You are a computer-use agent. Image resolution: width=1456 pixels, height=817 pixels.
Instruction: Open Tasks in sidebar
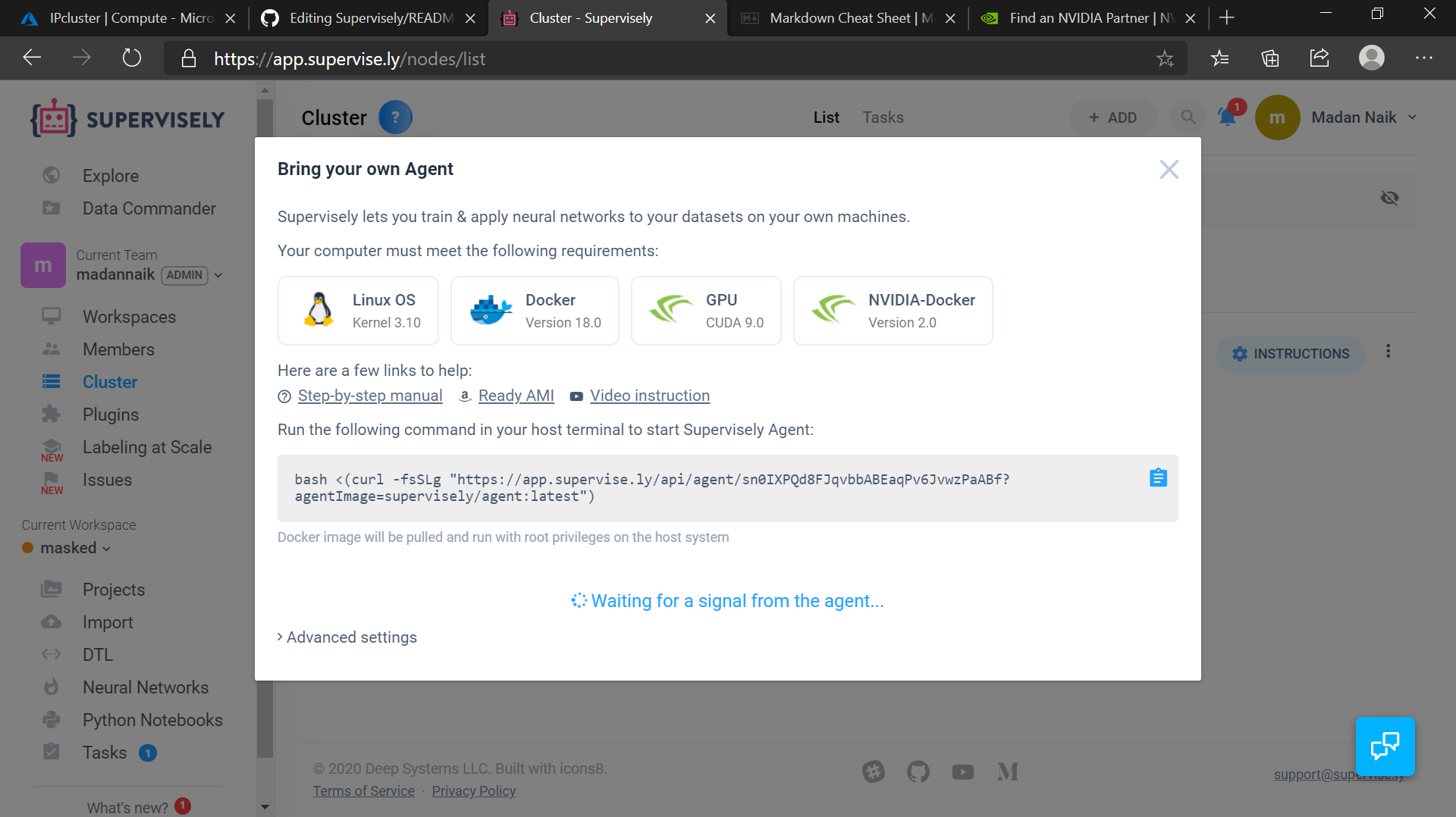click(104, 752)
